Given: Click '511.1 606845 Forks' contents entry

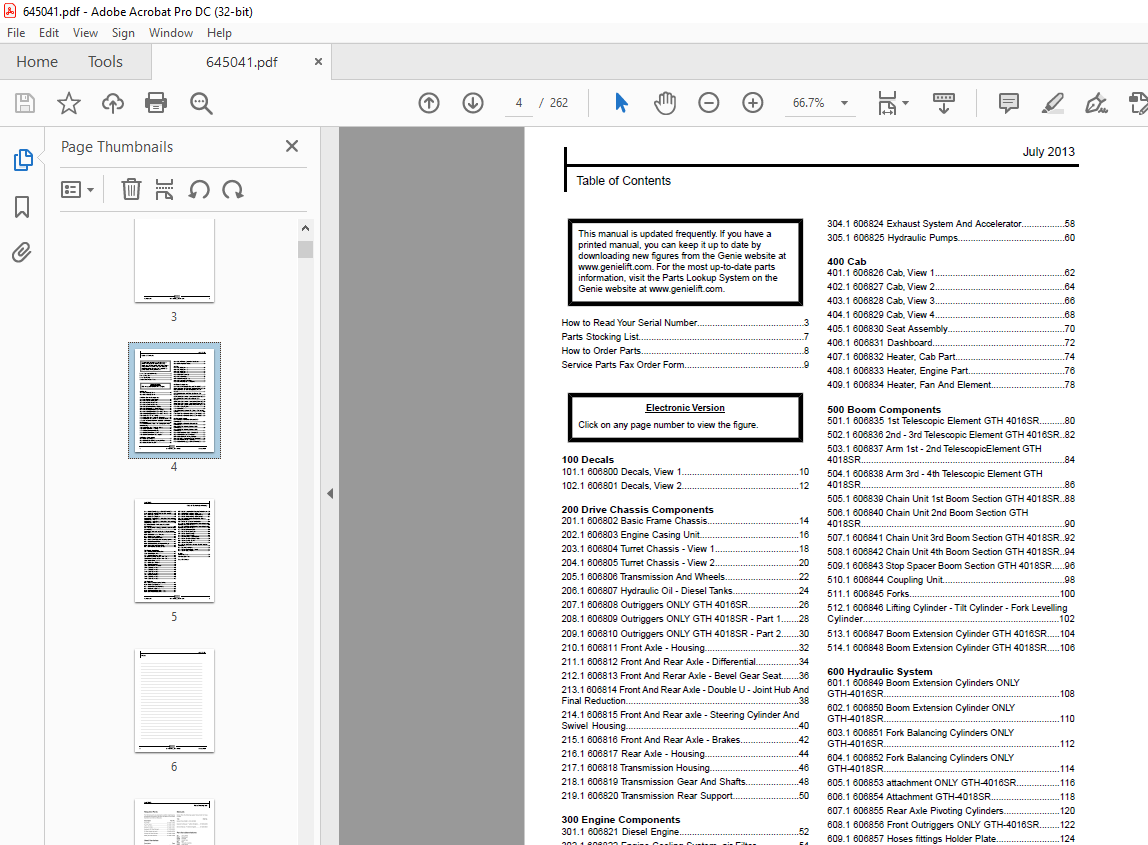Looking at the screenshot, I should 950,594.
